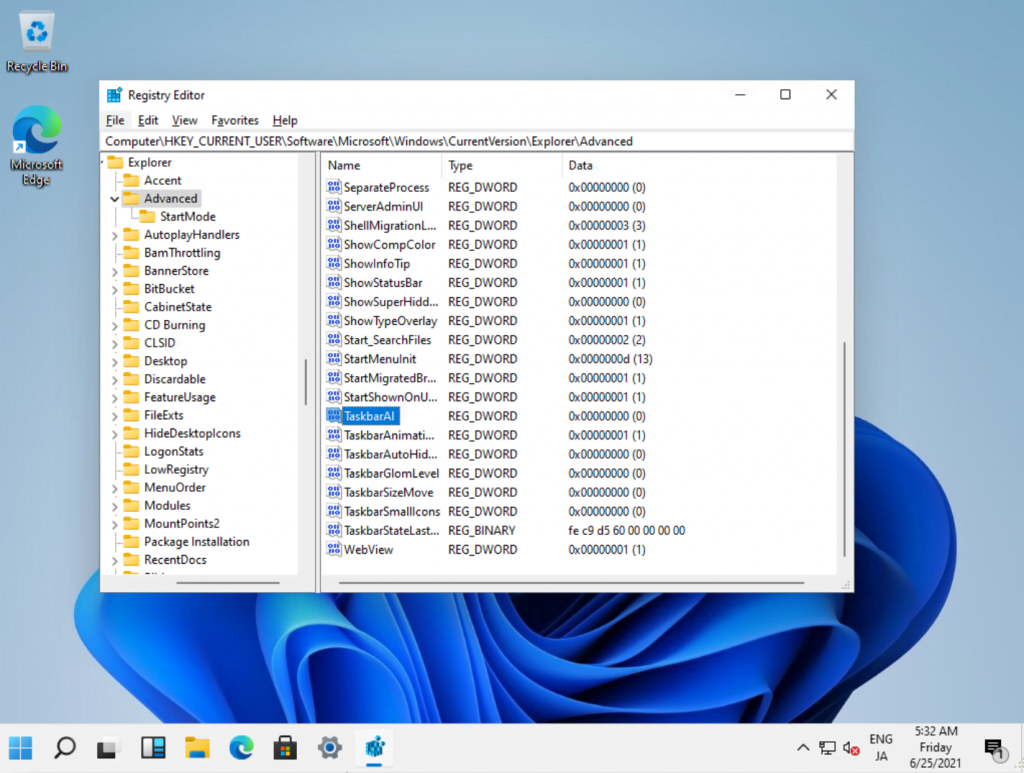Click the Registry Editor taskbar icon
The width and height of the screenshot is (1024, 773).
pos(376,747)
